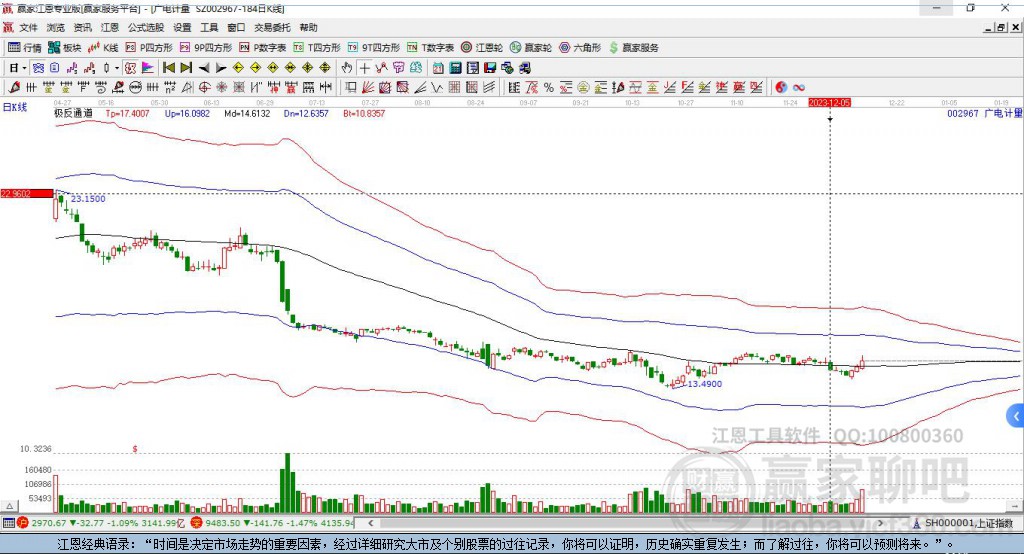This screenshot has width=1024, height=554.
Task: Click the red 2023-12-05 date marker
Action: pos(829,102)
